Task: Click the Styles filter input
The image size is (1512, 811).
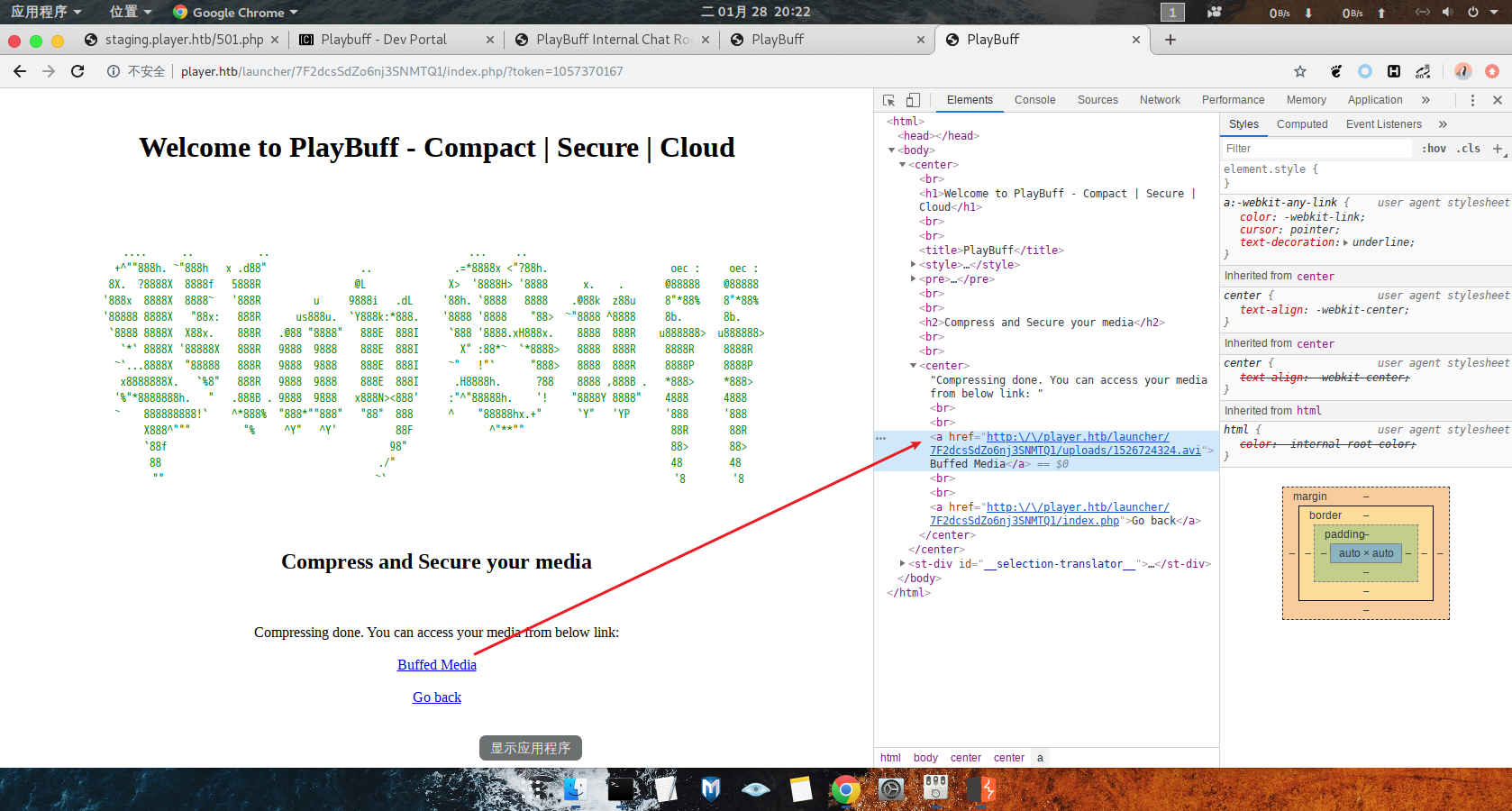Action: (x=1316, y=149)
